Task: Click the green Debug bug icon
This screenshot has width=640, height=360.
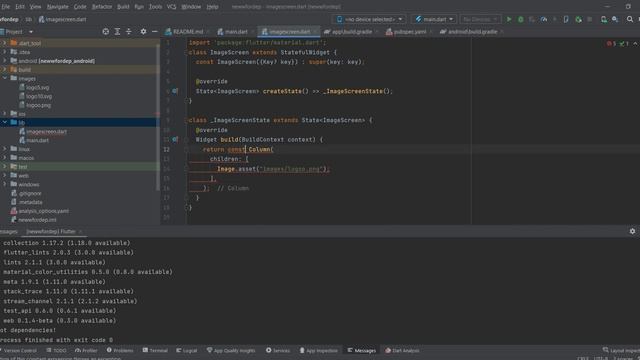Action: point(520,19)
